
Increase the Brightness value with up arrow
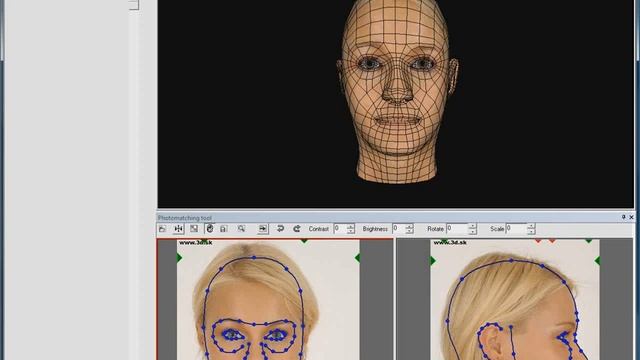pyautogui.click(x=409, y=226)
